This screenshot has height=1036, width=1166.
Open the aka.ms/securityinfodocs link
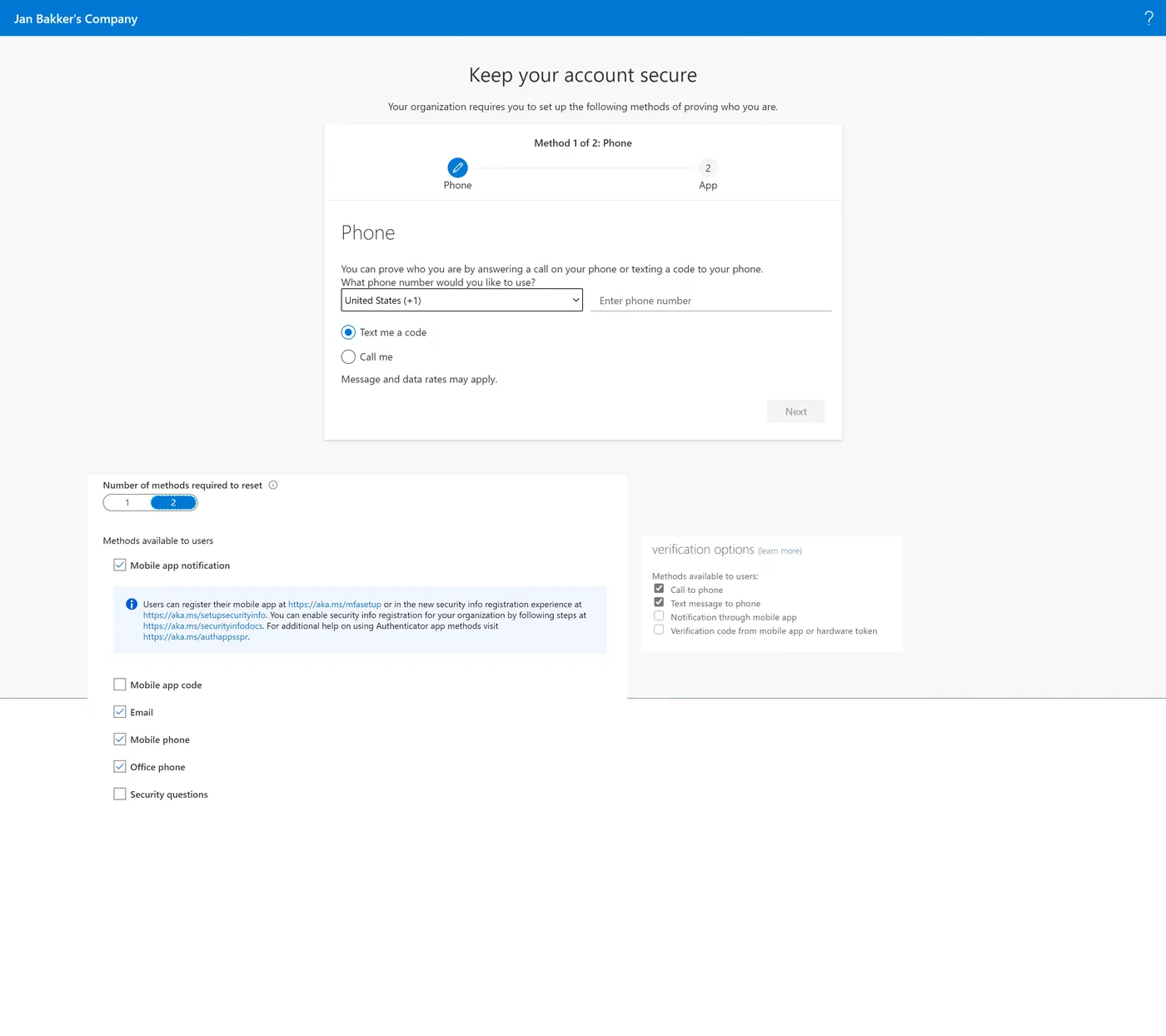coord(202,626)
